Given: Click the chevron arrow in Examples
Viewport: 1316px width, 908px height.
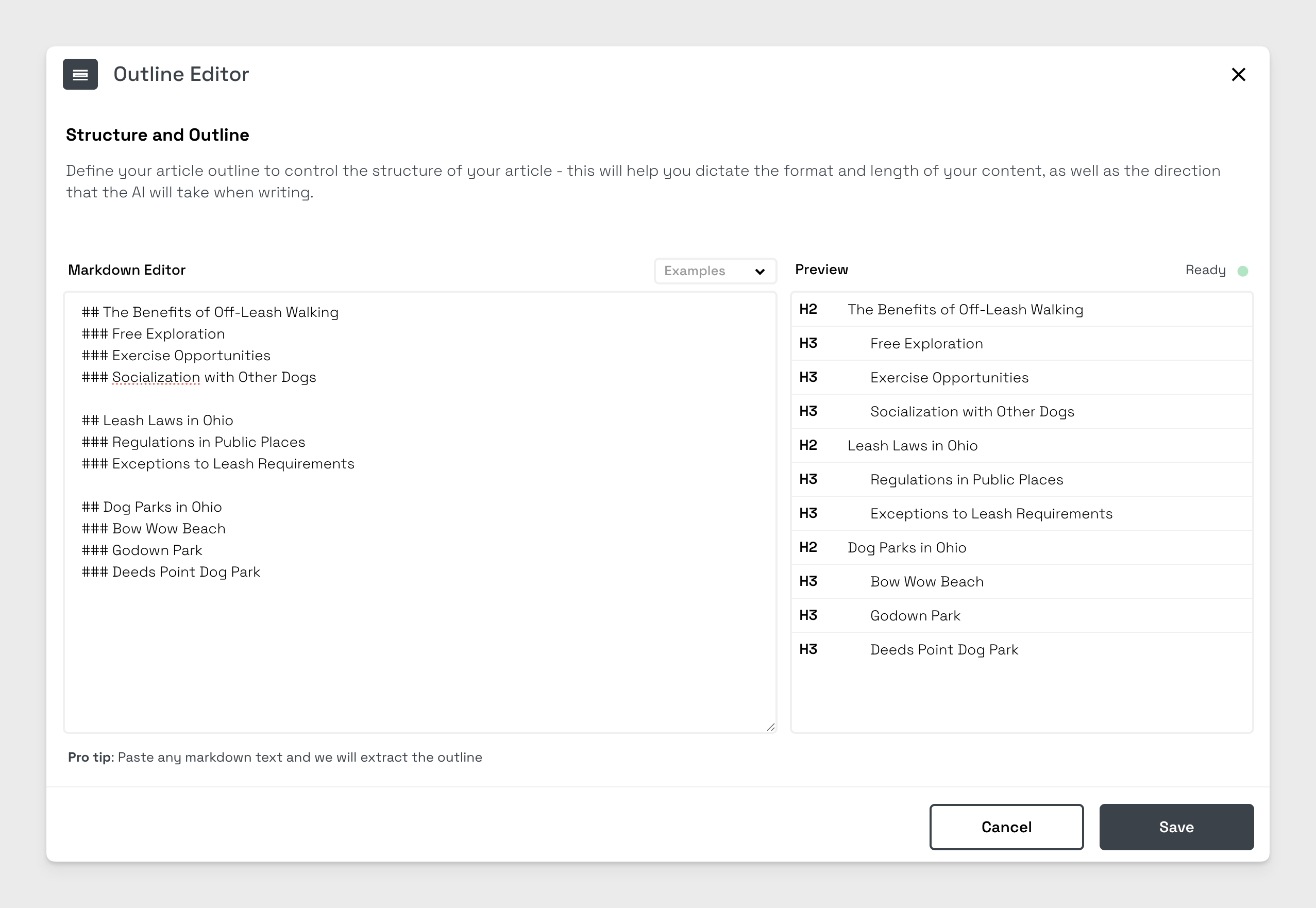Looking at the screenshot, I should pyautogui.click(x=759, y=272).
